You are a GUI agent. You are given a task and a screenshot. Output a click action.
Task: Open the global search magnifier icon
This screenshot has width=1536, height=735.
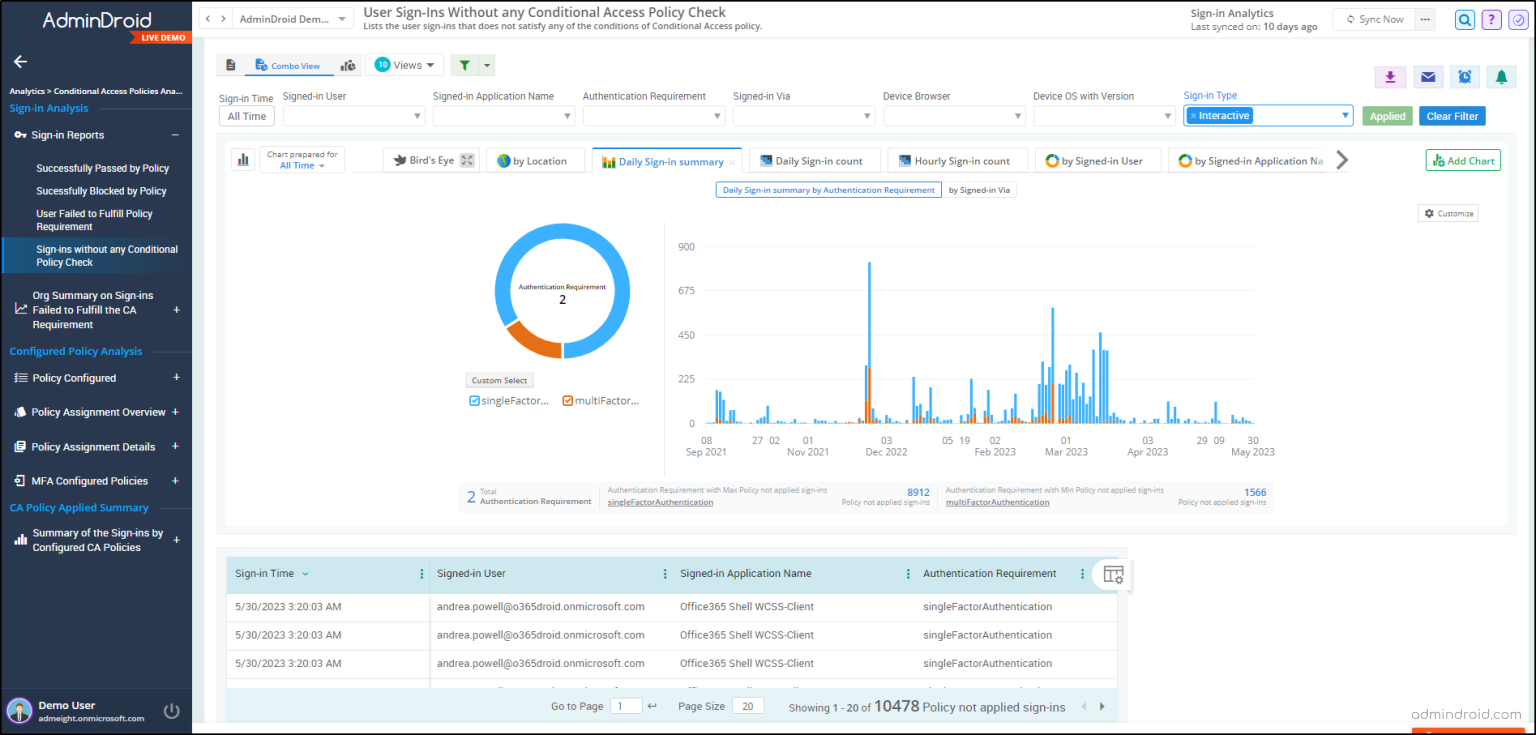(1464, 19)
